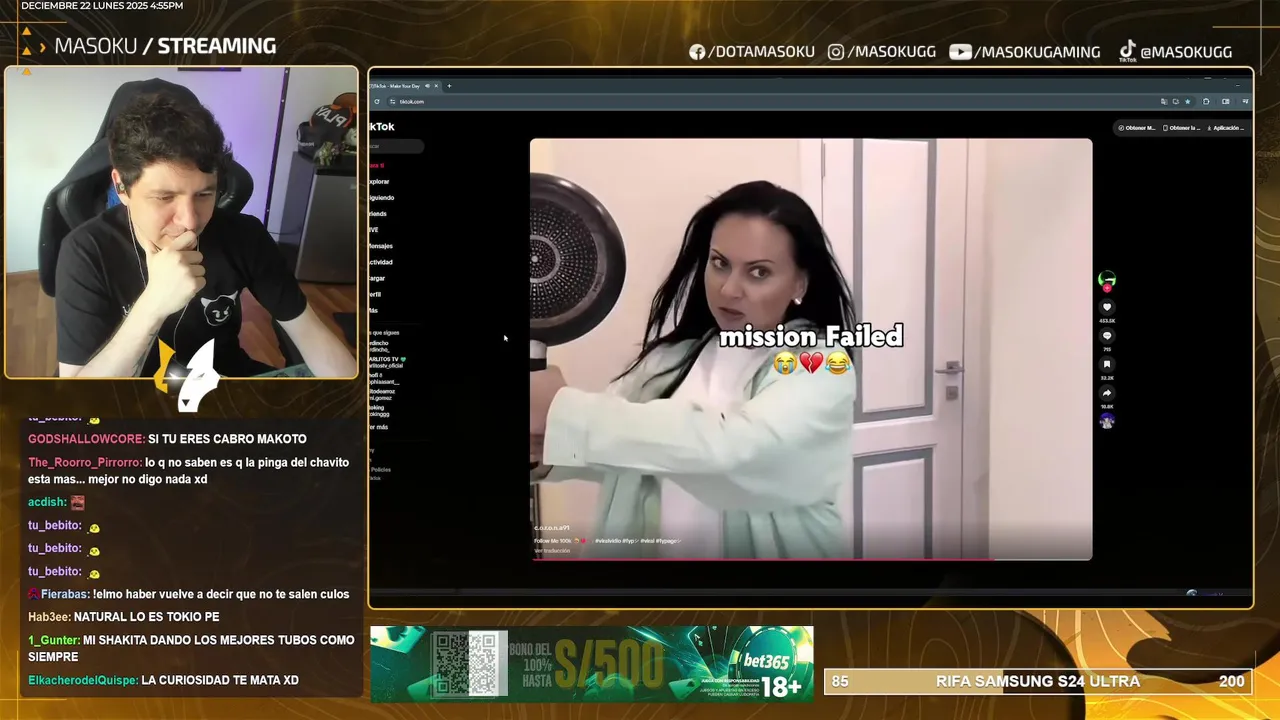This screenshot has height=720, width=1280.
Task: Open the sophiaasant followed account
Action: (384, 379)
